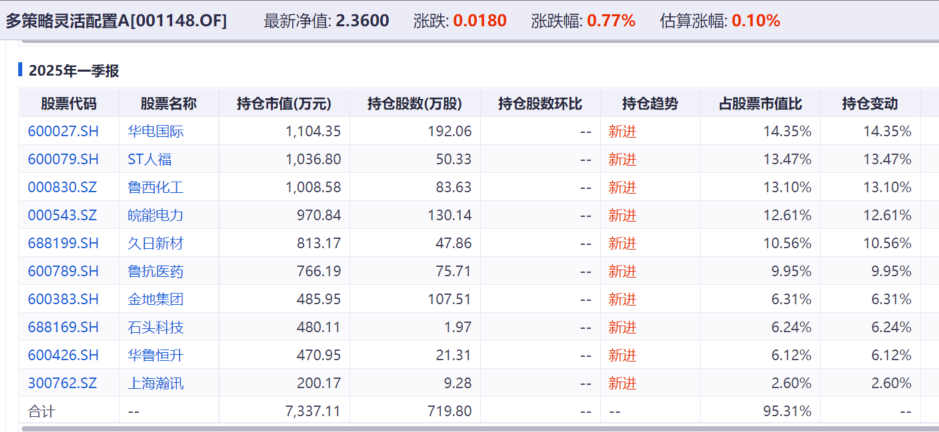
Task: Open the 600426.SH link
Action: click(63, 355)
